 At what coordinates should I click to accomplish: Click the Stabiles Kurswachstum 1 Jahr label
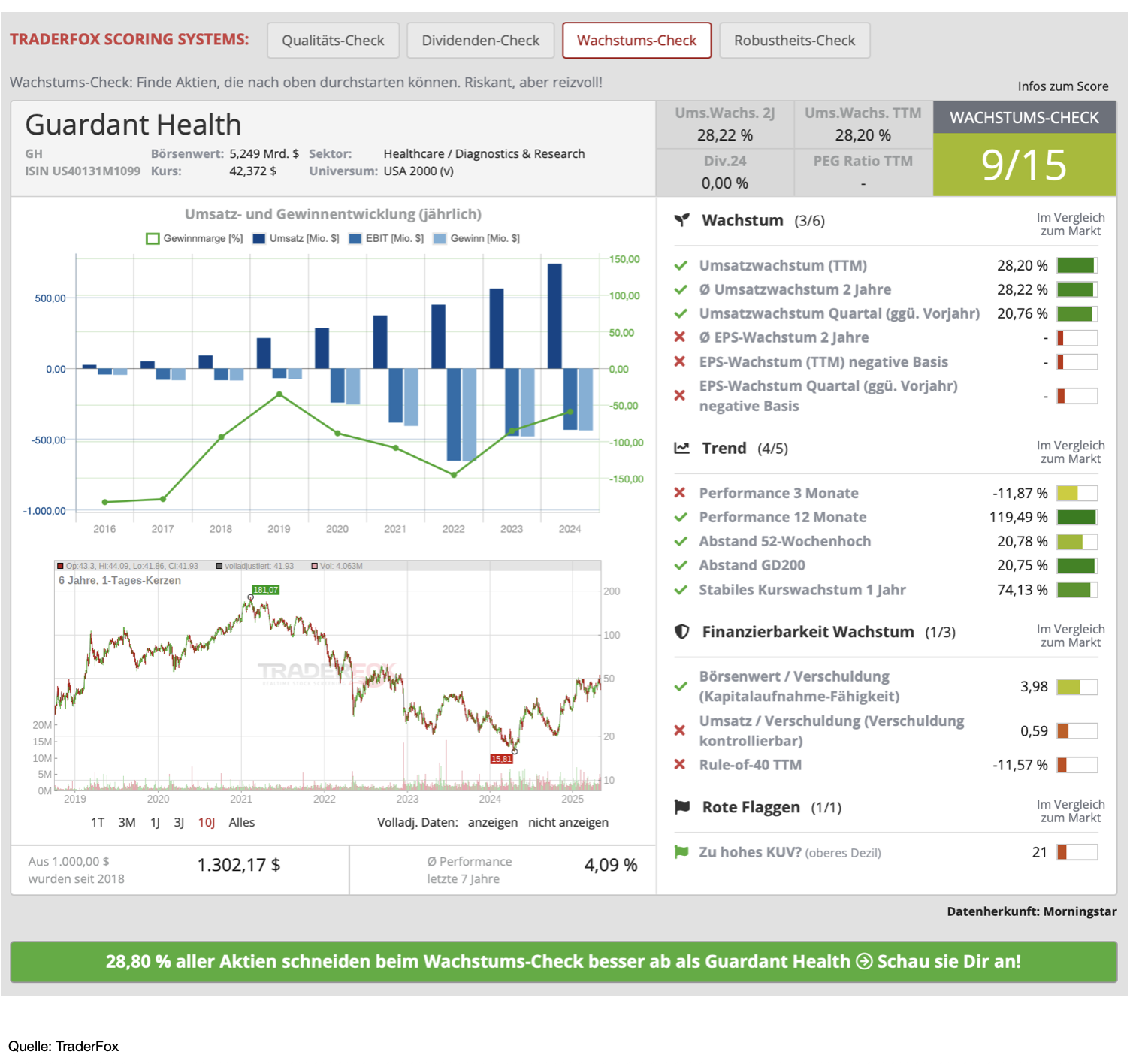[802, 590]
